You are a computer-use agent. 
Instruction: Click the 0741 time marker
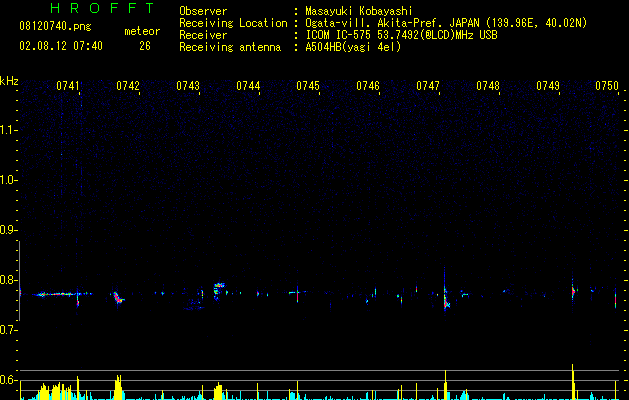point(68,86)
